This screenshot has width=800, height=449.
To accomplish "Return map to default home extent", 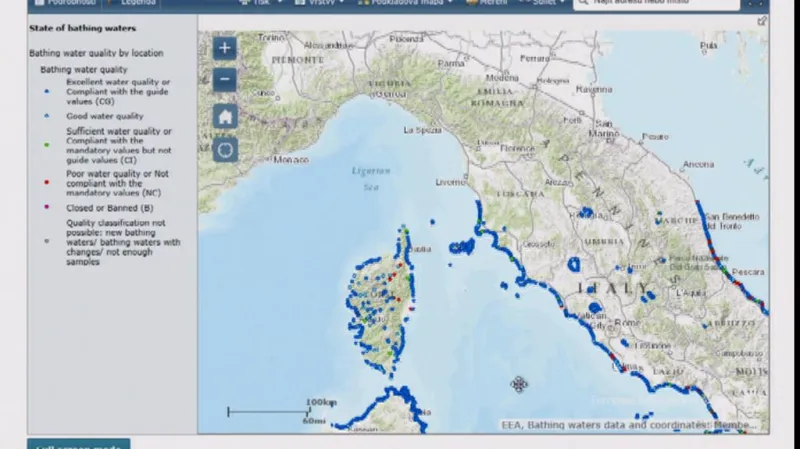I will click(x=224, y=117).
